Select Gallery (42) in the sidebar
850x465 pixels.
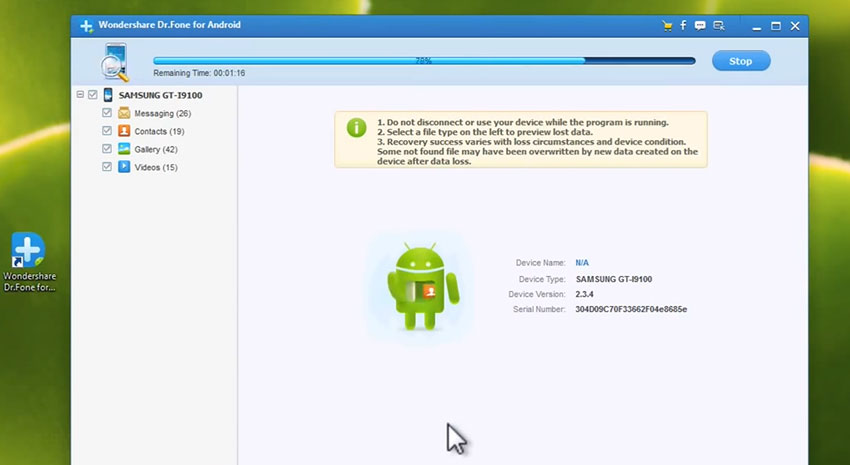click(x=156, y=149)
